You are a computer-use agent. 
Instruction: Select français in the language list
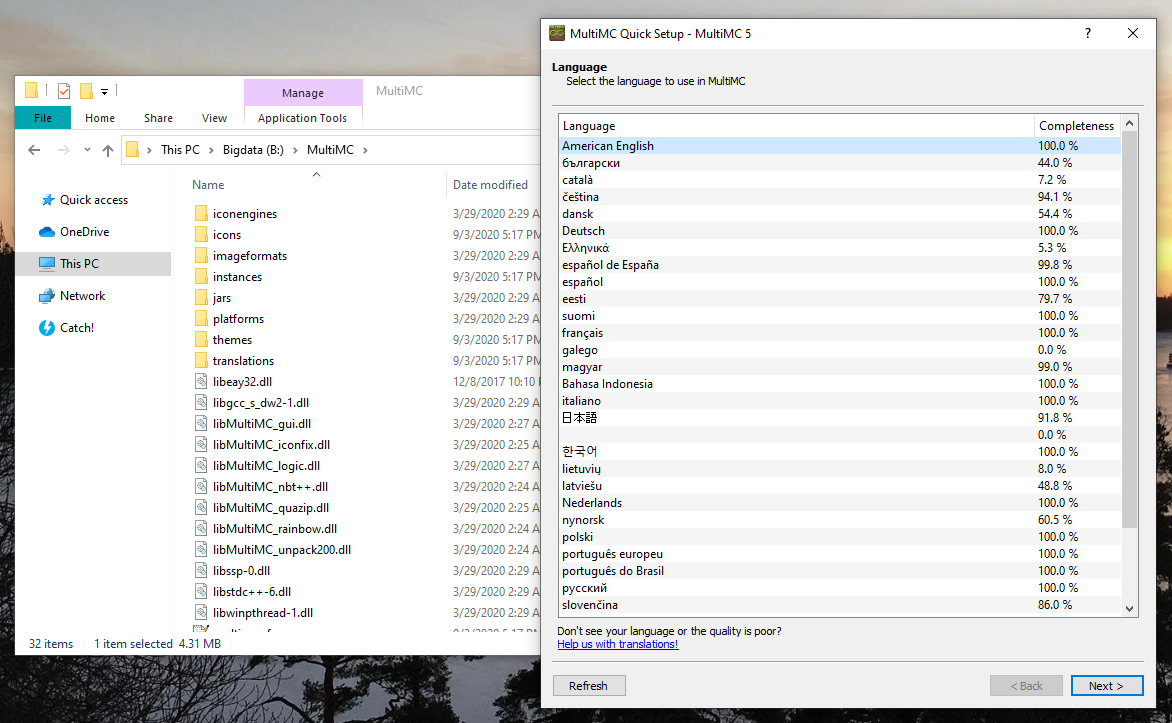(839, 333)
